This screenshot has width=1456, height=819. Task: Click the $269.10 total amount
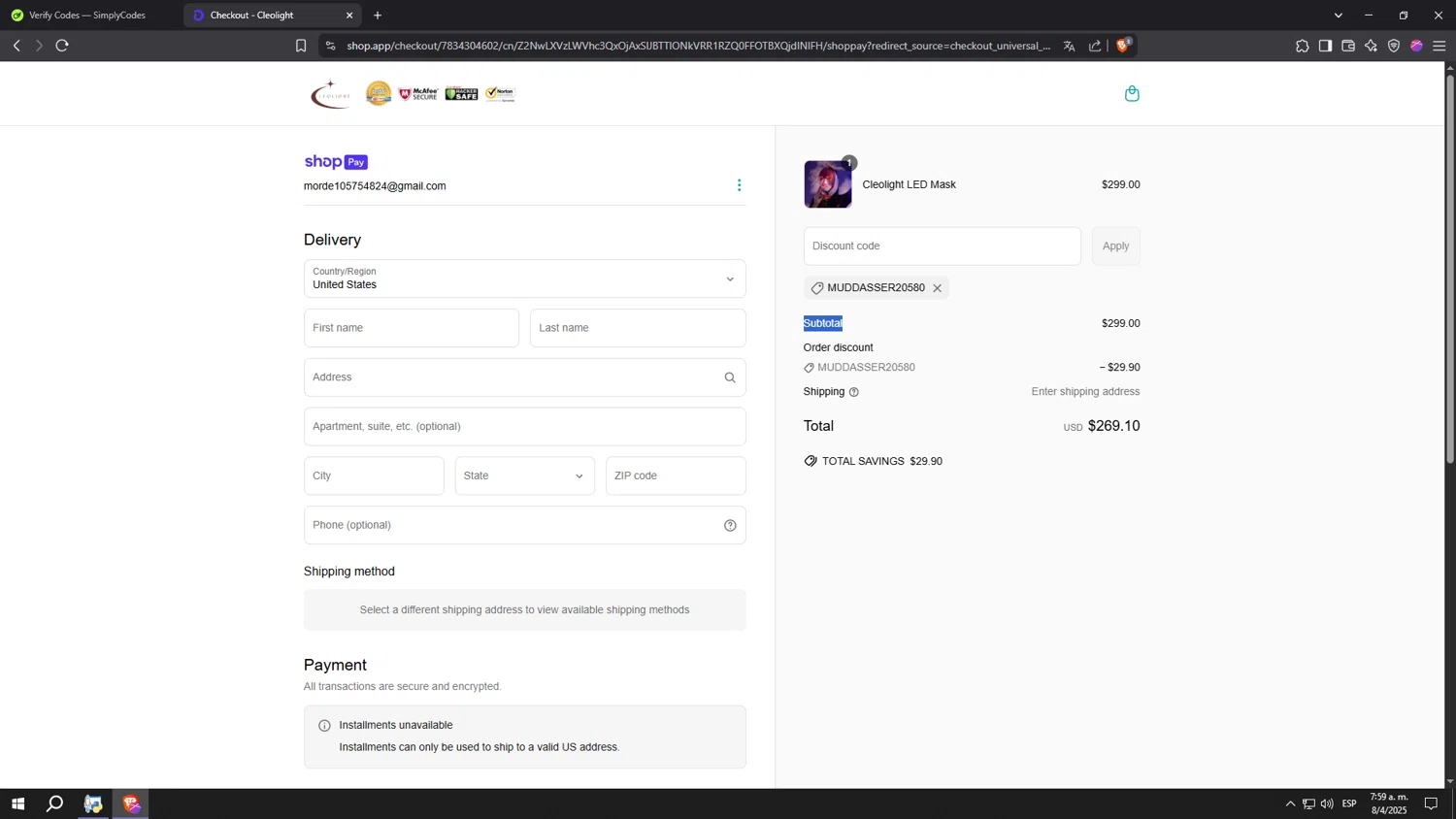pyautogui.click(x=1113, y=426)
